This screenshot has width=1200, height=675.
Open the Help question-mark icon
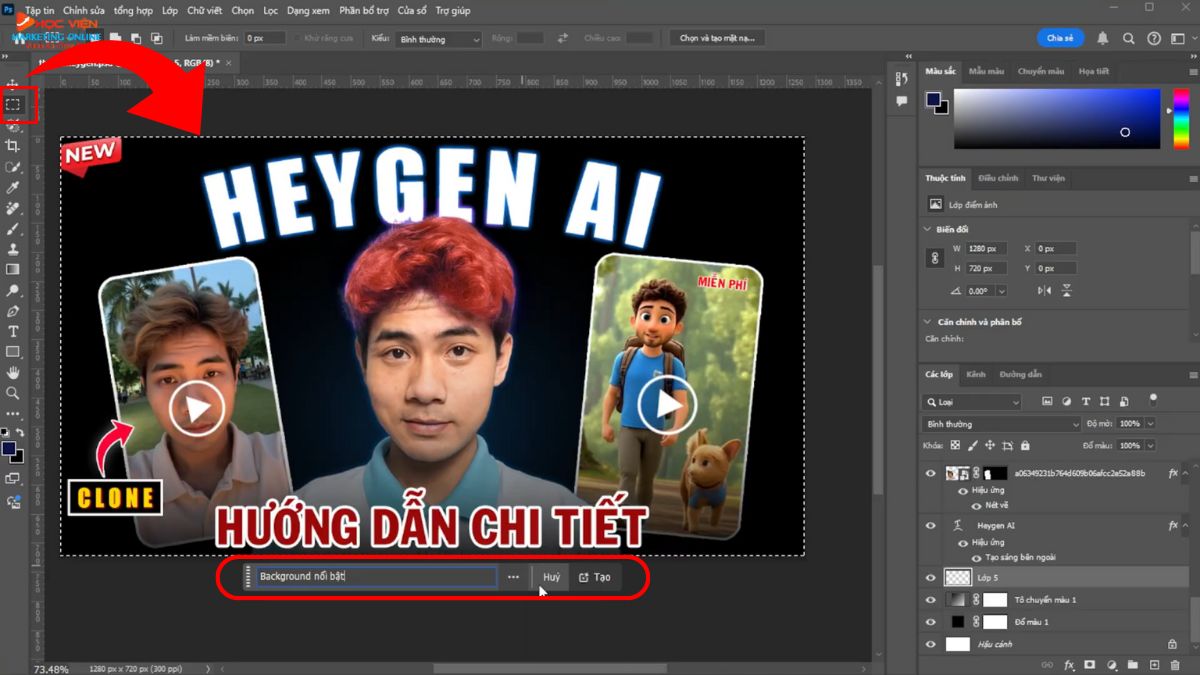click(1154, 38)
